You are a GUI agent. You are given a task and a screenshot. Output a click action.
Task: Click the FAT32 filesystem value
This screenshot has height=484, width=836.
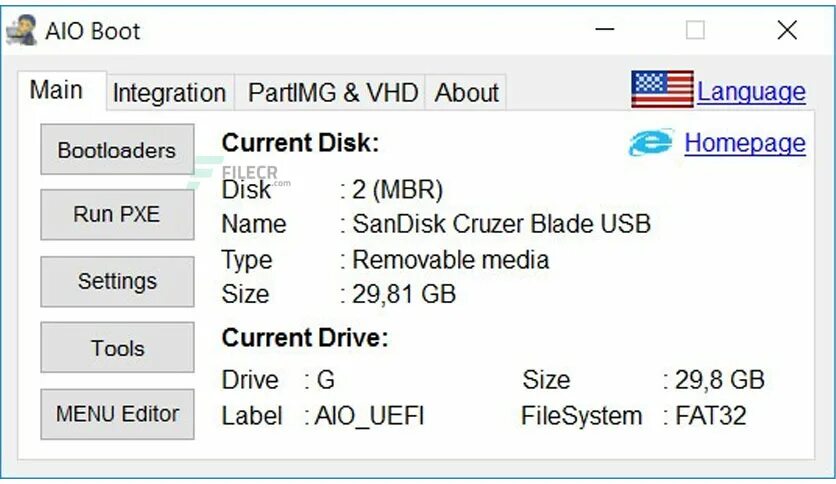pyautogui.click(x=710, y=416)
